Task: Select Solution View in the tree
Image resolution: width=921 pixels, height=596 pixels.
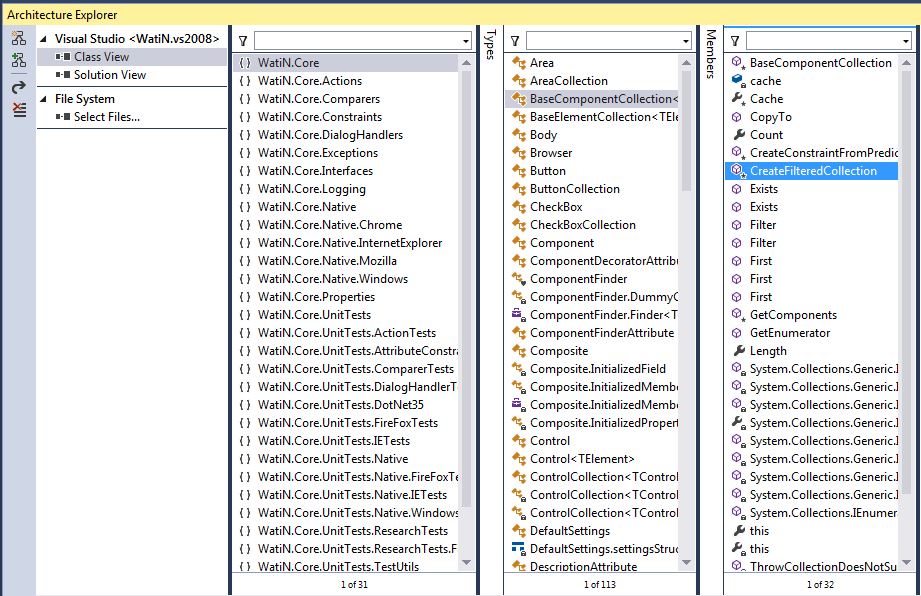Action: [110, 75]
